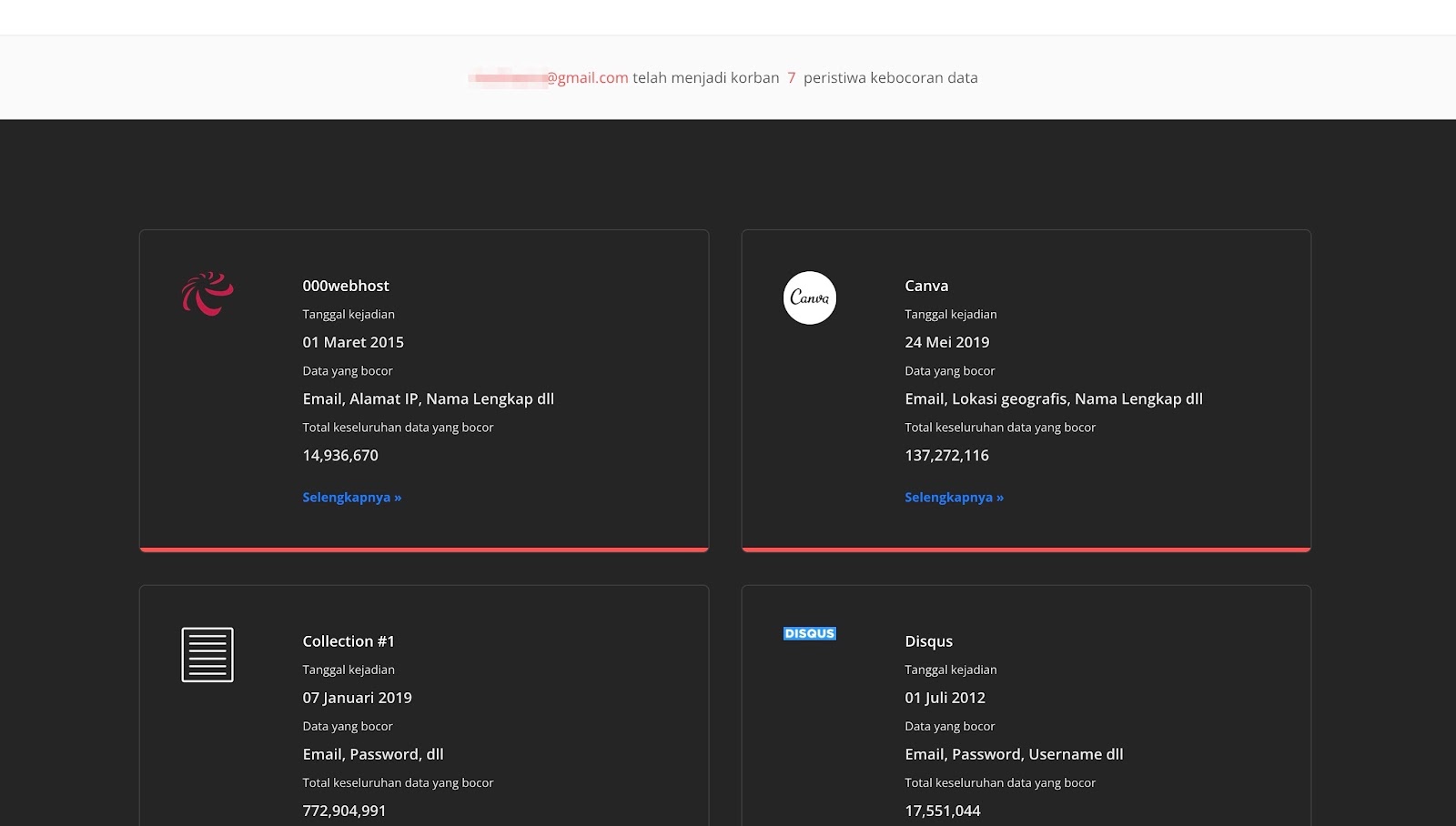Click the Disqus logo badge
The height and width of the screenshot is (826, 1456).
810,633
